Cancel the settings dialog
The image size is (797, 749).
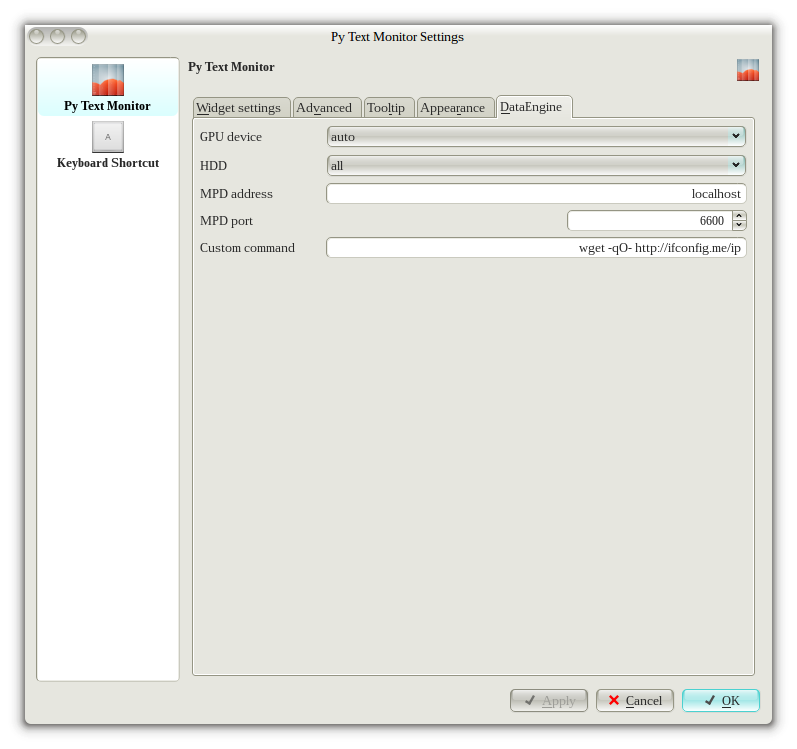click(634, 700)
